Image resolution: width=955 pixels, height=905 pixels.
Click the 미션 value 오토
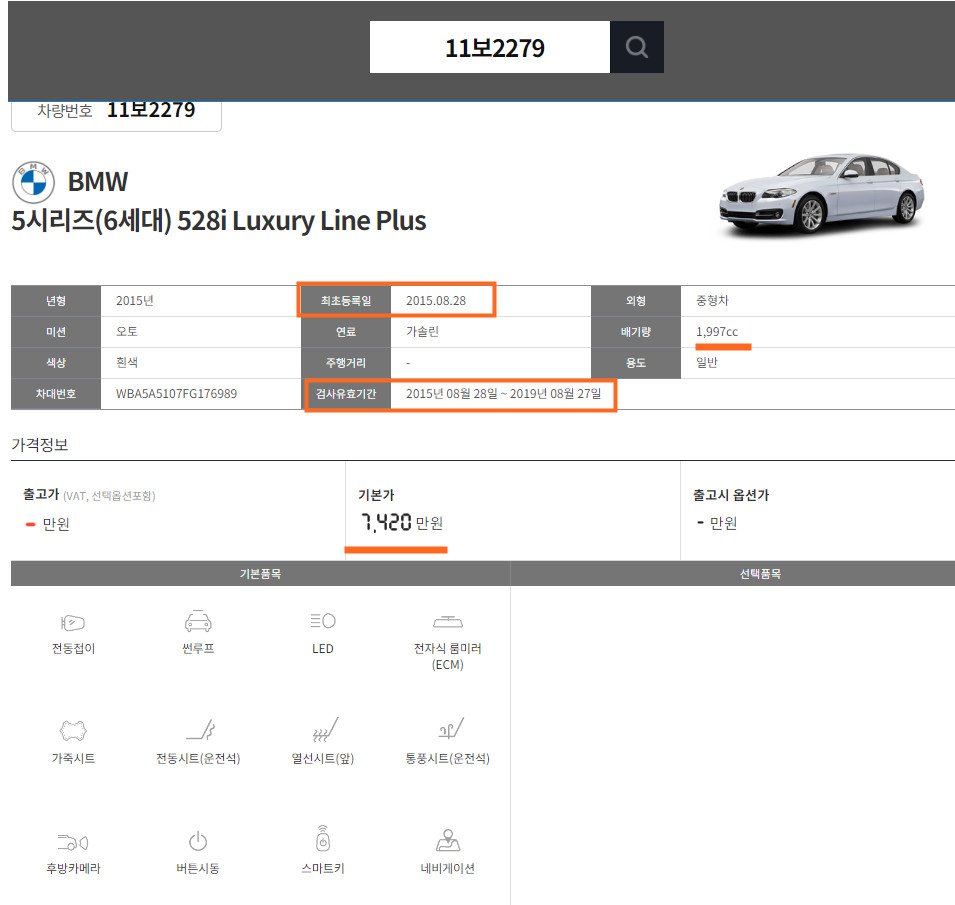[127, 332]
